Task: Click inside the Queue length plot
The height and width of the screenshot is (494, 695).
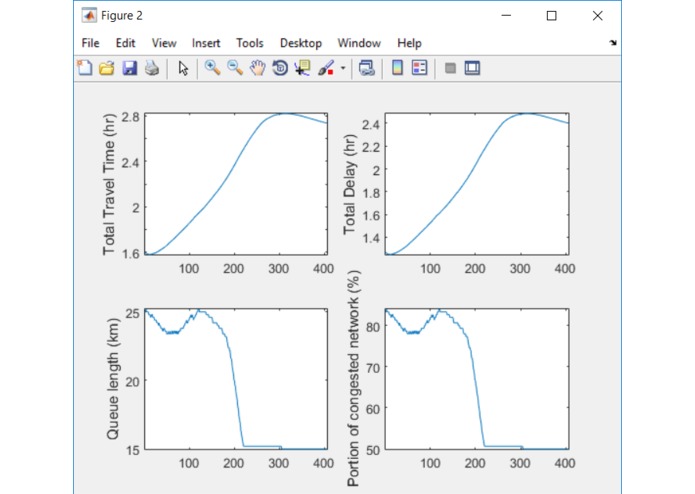Action: (x=236, y=379)
